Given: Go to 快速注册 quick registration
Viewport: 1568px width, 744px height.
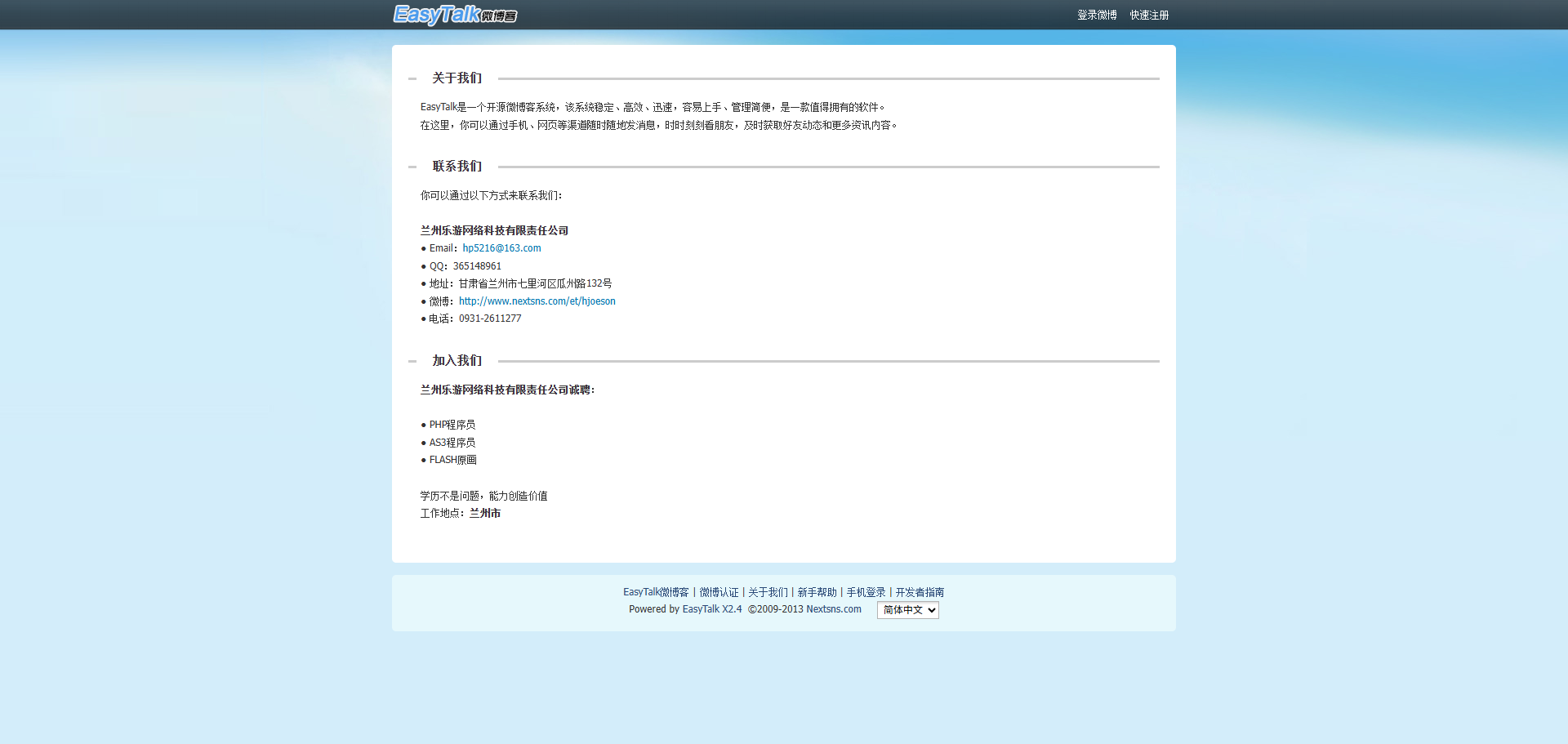Looking at the screenshot, I should click(1148, 16).
